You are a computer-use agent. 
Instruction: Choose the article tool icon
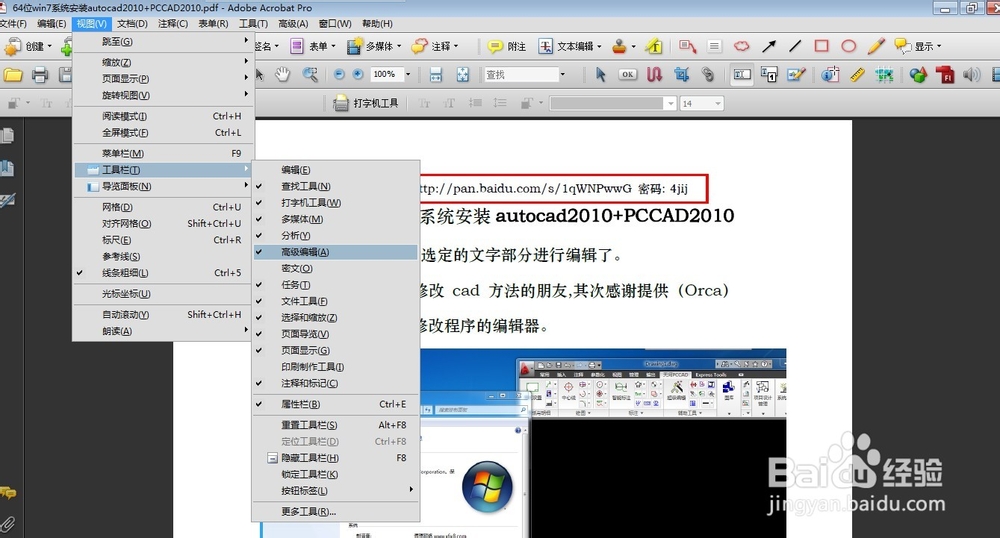[654, 75]
